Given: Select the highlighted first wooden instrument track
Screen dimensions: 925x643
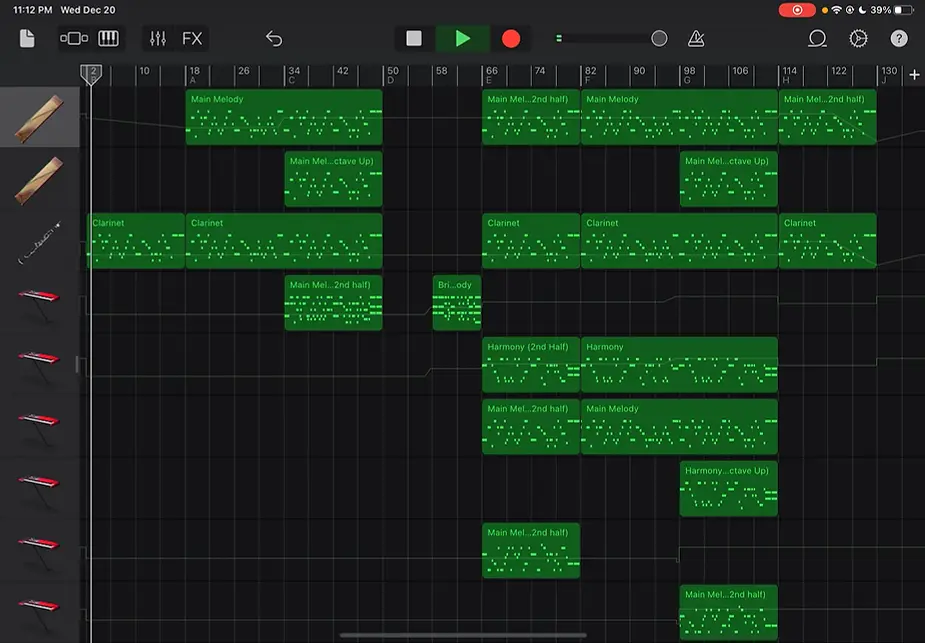Looking at the screenshot, I should click(40, 117).
